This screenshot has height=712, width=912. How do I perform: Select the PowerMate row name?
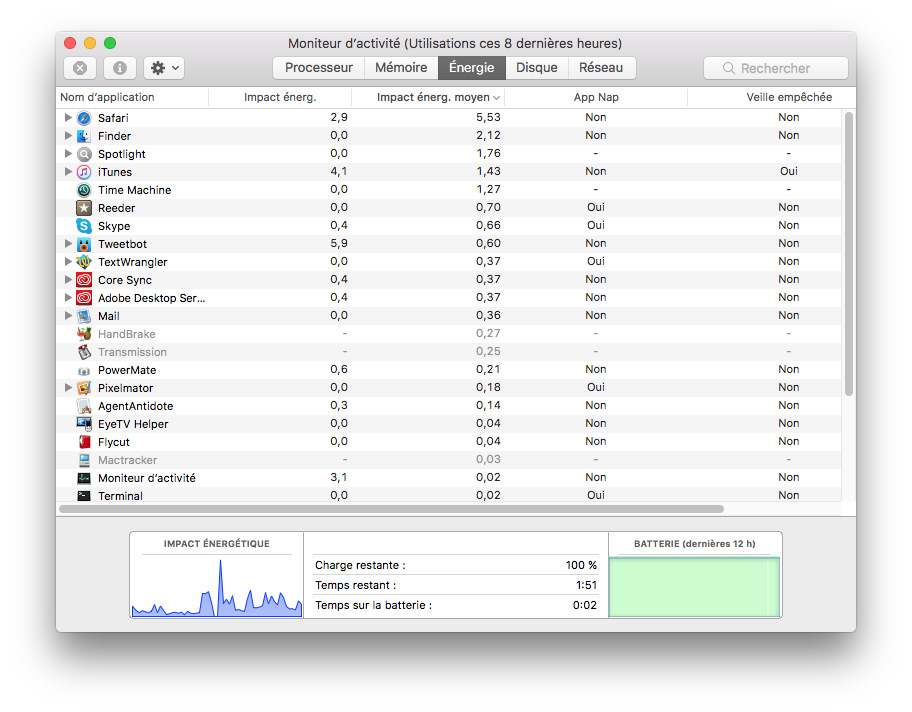click(127, 371)
